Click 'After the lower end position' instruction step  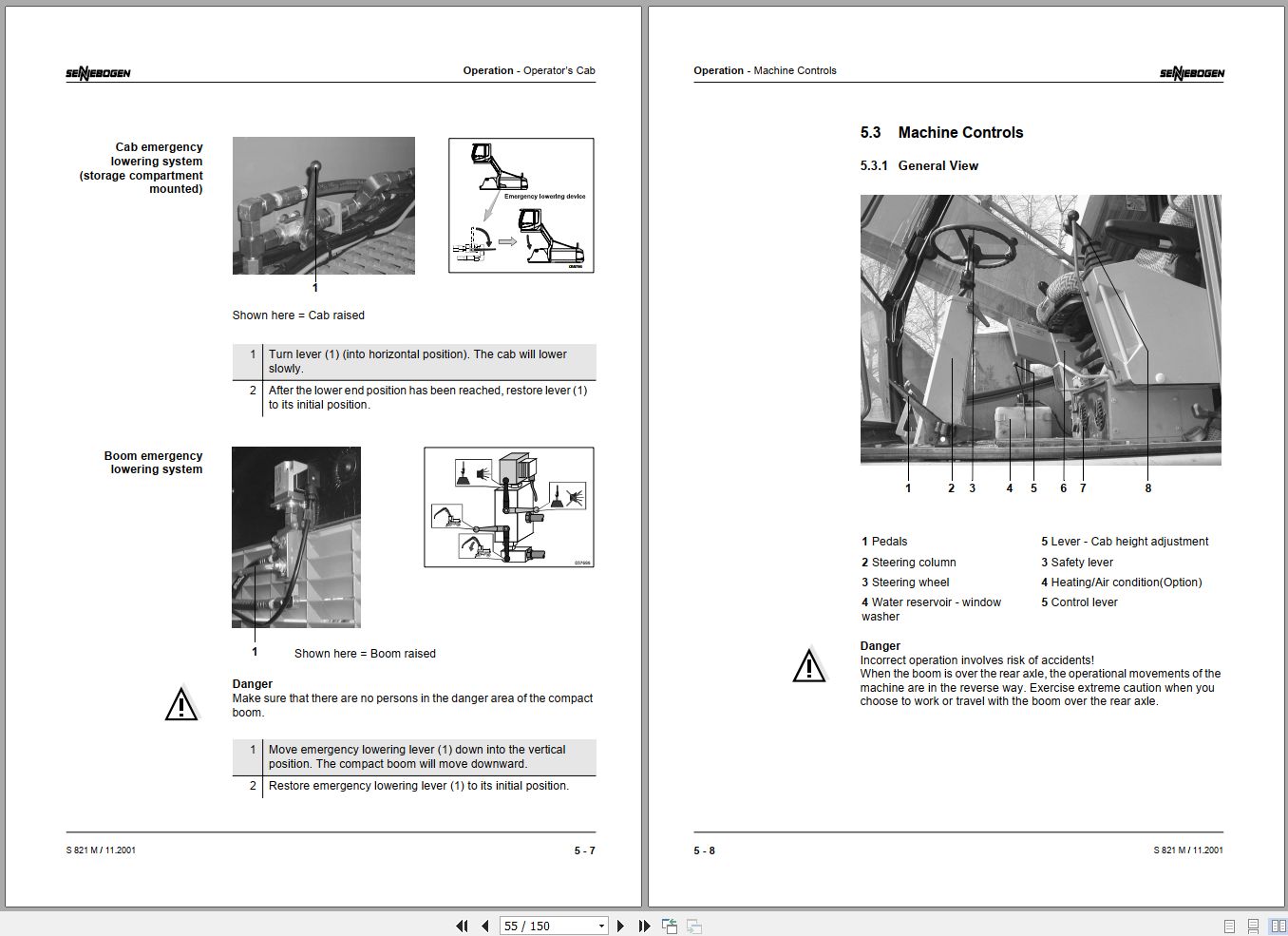pos(414,397)
